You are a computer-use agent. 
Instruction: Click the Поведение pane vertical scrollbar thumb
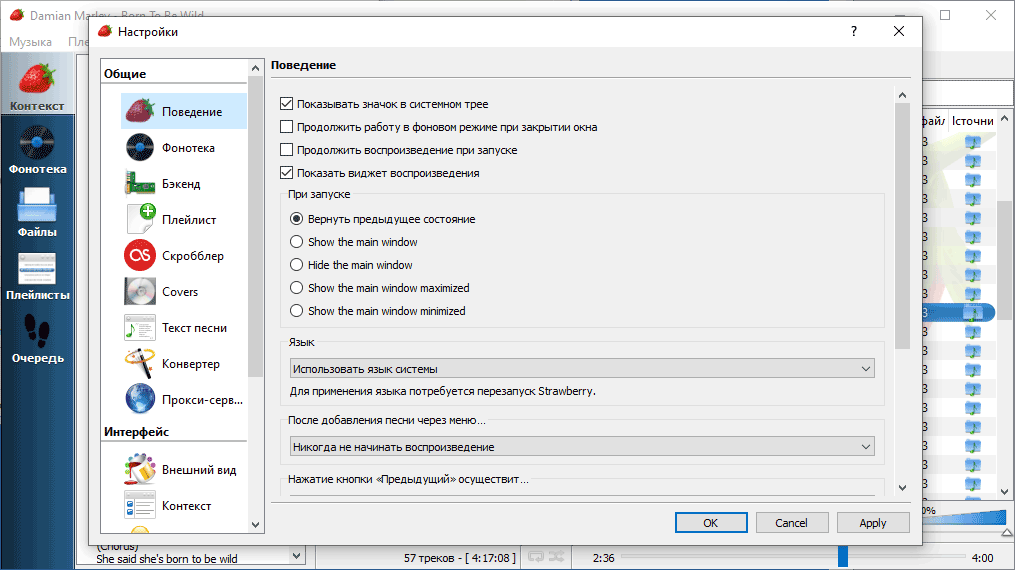[x=902, y=226]
